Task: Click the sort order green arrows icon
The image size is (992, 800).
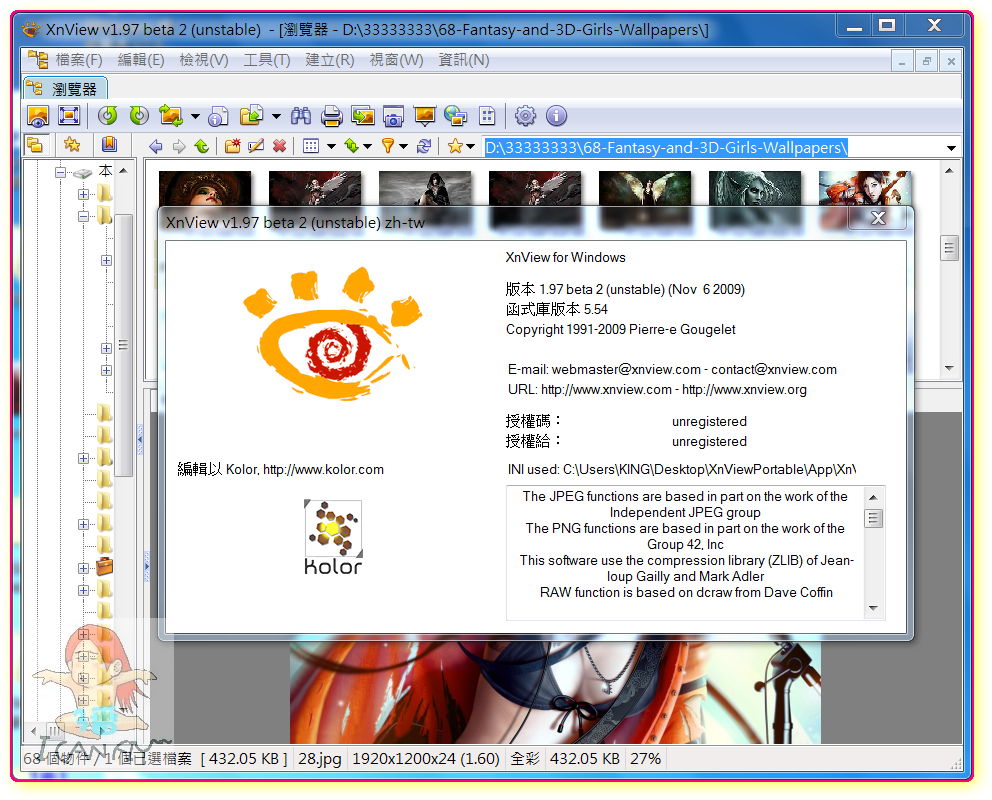Action: (352, 147)
